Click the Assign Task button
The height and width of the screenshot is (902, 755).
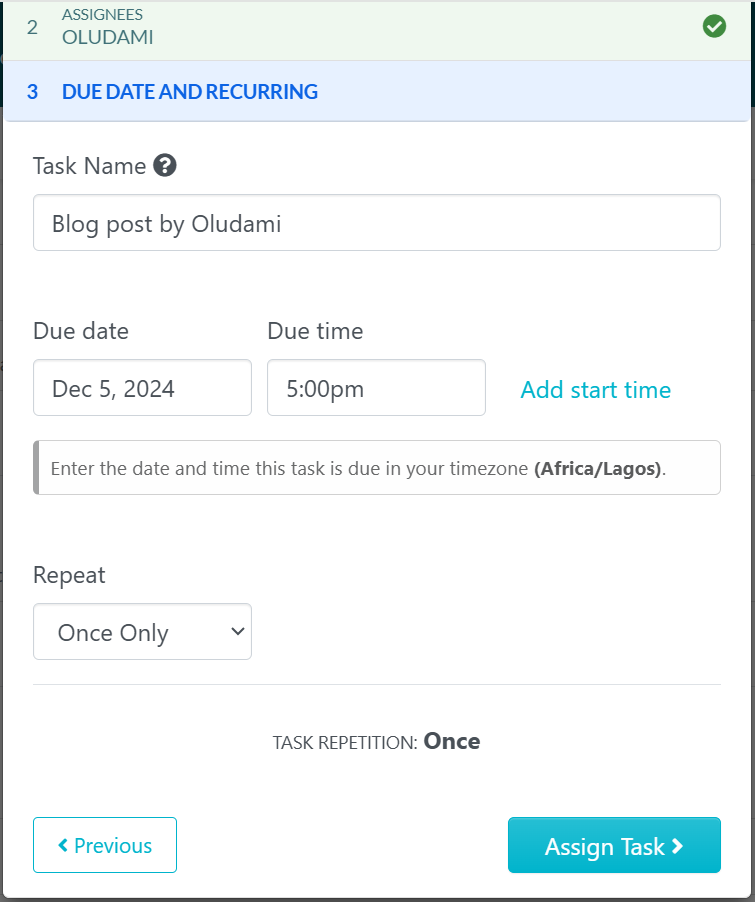pos(614,845)
